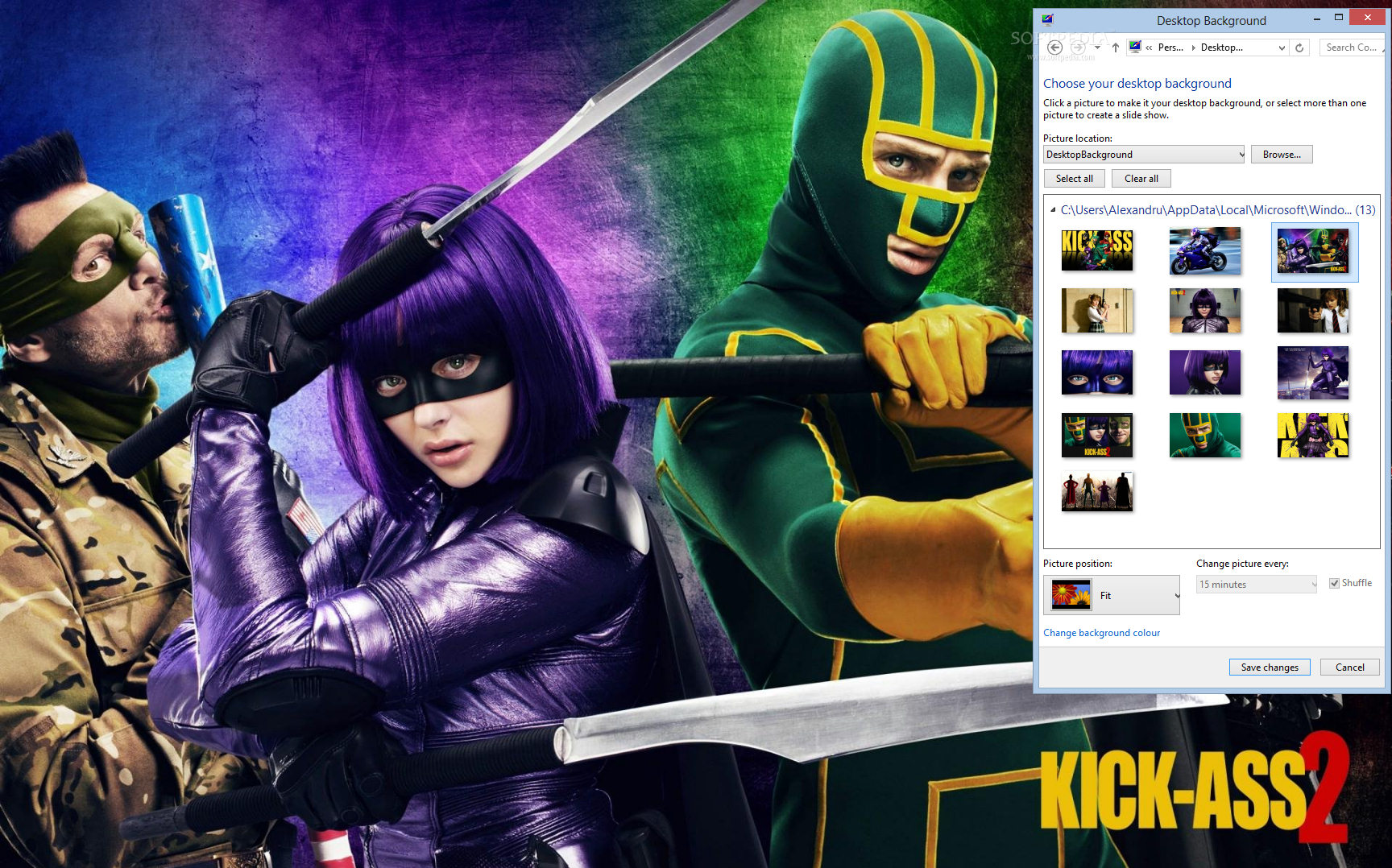
Task: Click the Select all button
Action: coord(1075,179)
